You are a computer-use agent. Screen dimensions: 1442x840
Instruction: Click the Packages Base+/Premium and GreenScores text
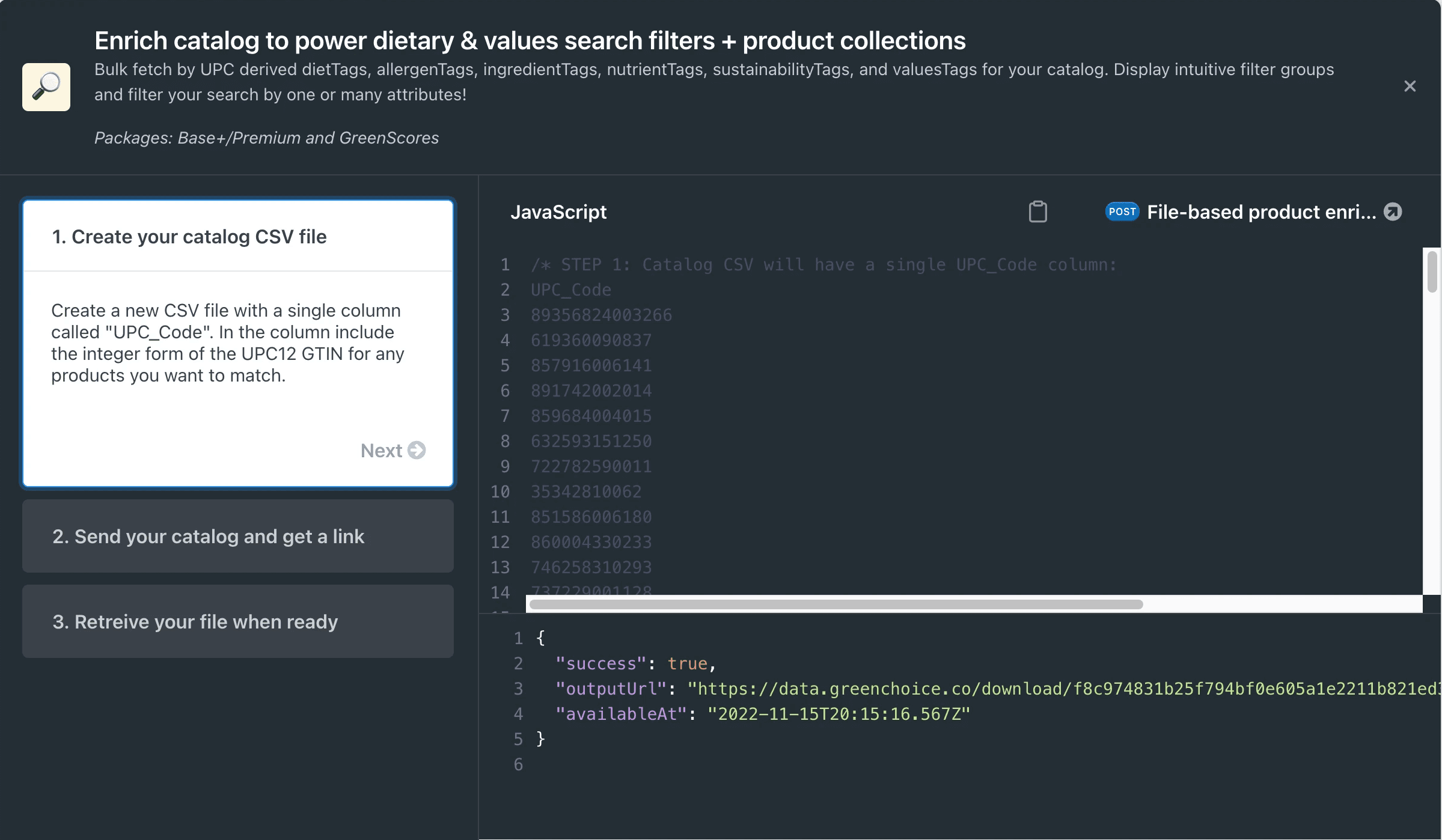pyautogui.click(x=266, y=138)
